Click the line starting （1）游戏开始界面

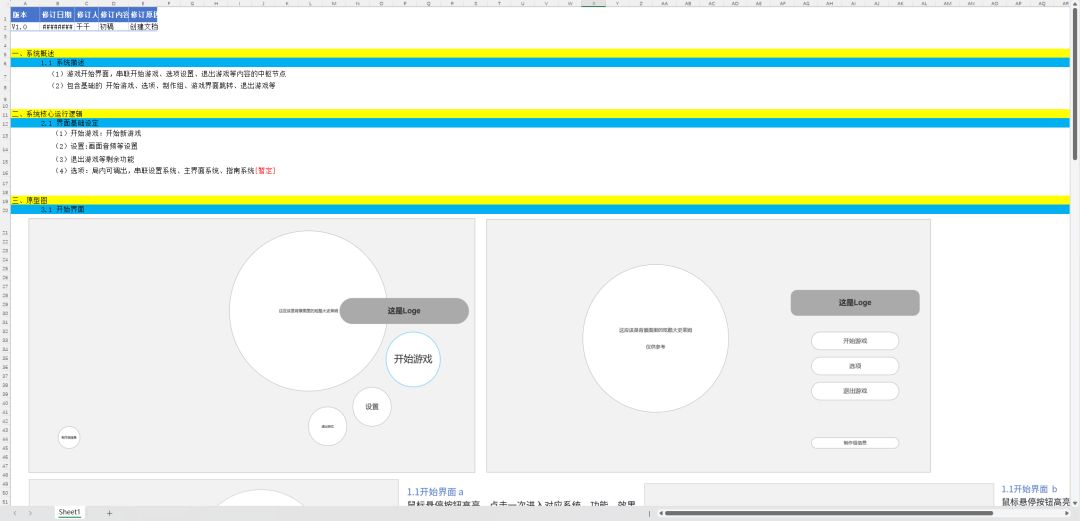tap(169, 74)
